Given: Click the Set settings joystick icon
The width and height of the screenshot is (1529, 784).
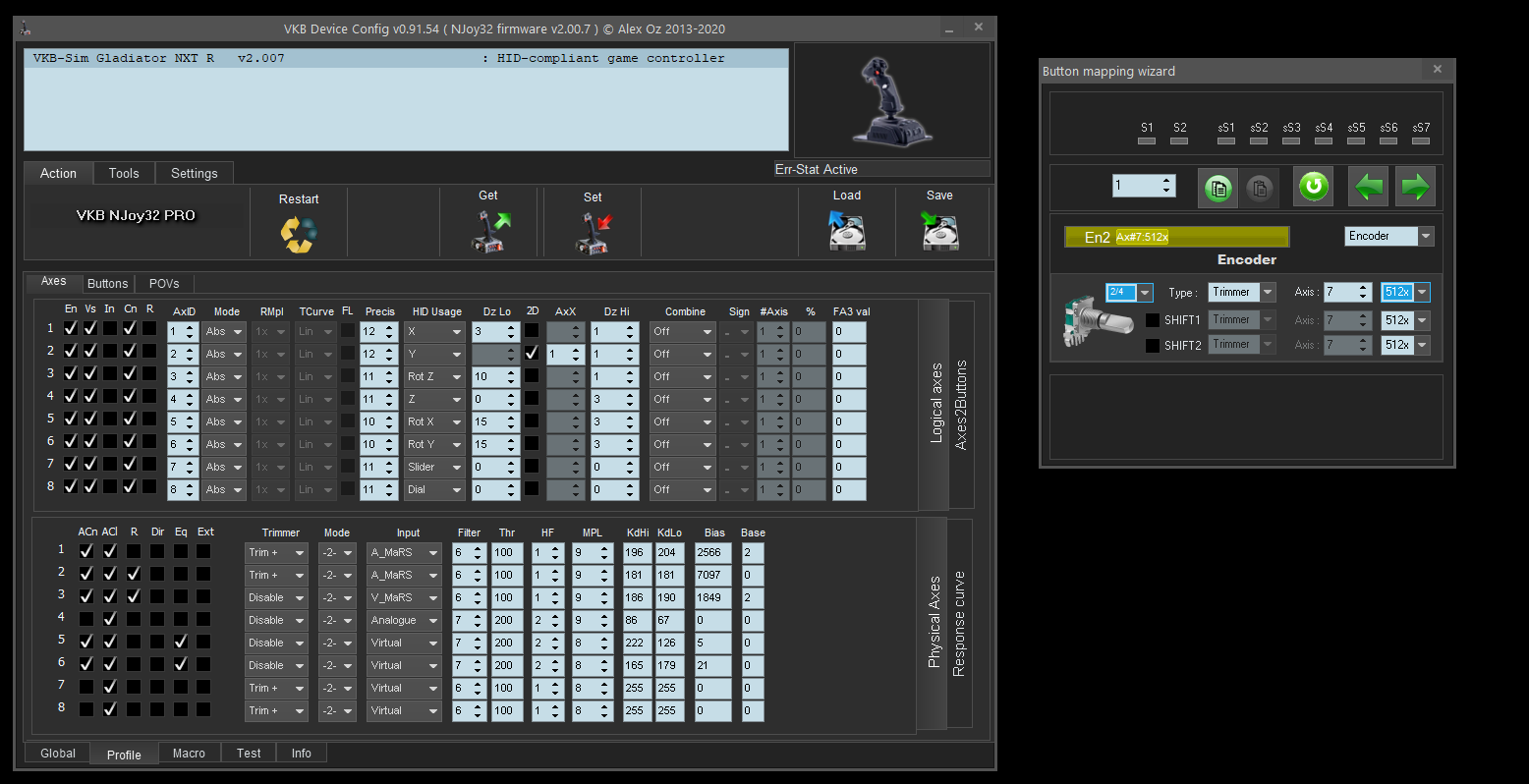Looking at the screenshot, I should tap(593, 234).
